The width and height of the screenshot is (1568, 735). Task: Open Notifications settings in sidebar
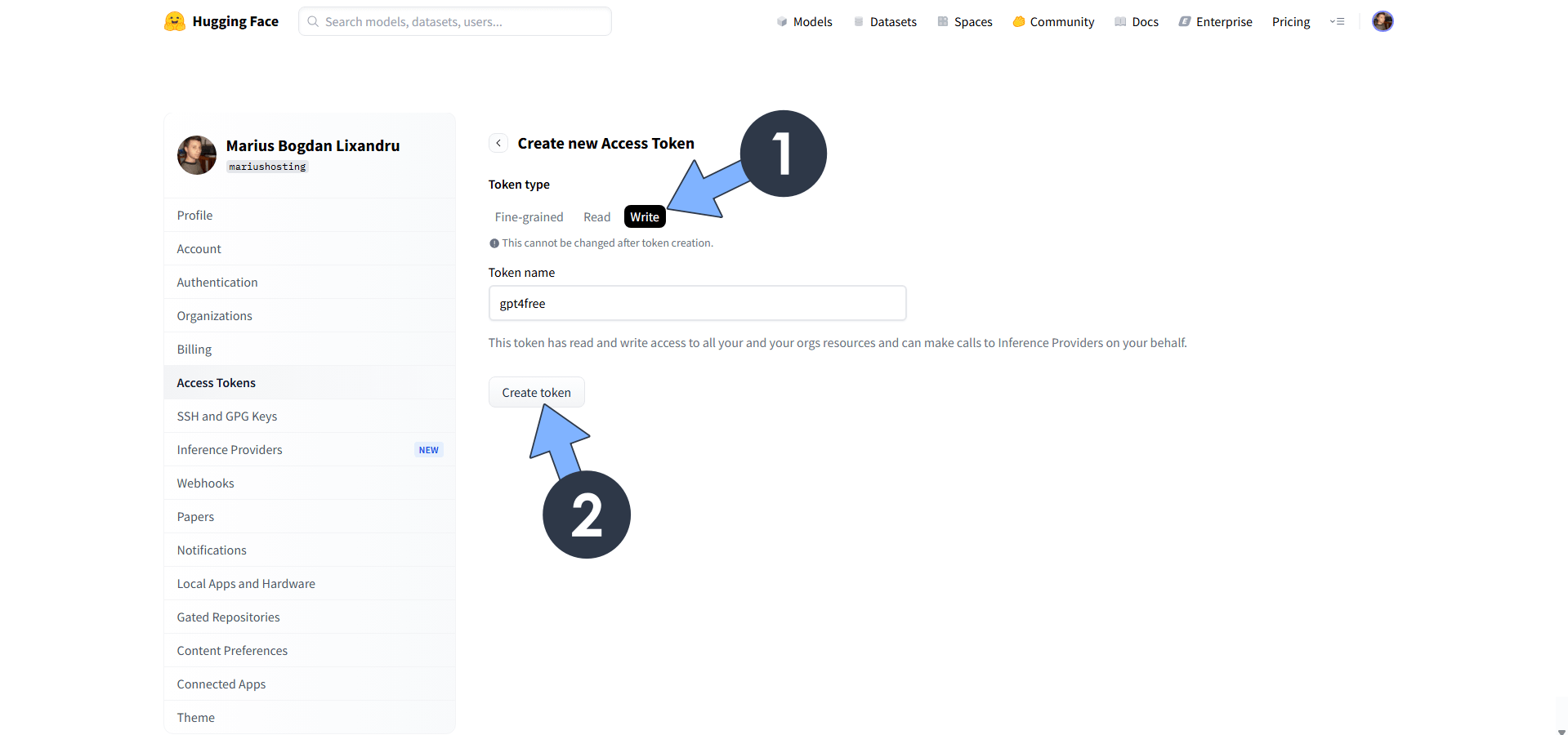(x=310, y=550)
